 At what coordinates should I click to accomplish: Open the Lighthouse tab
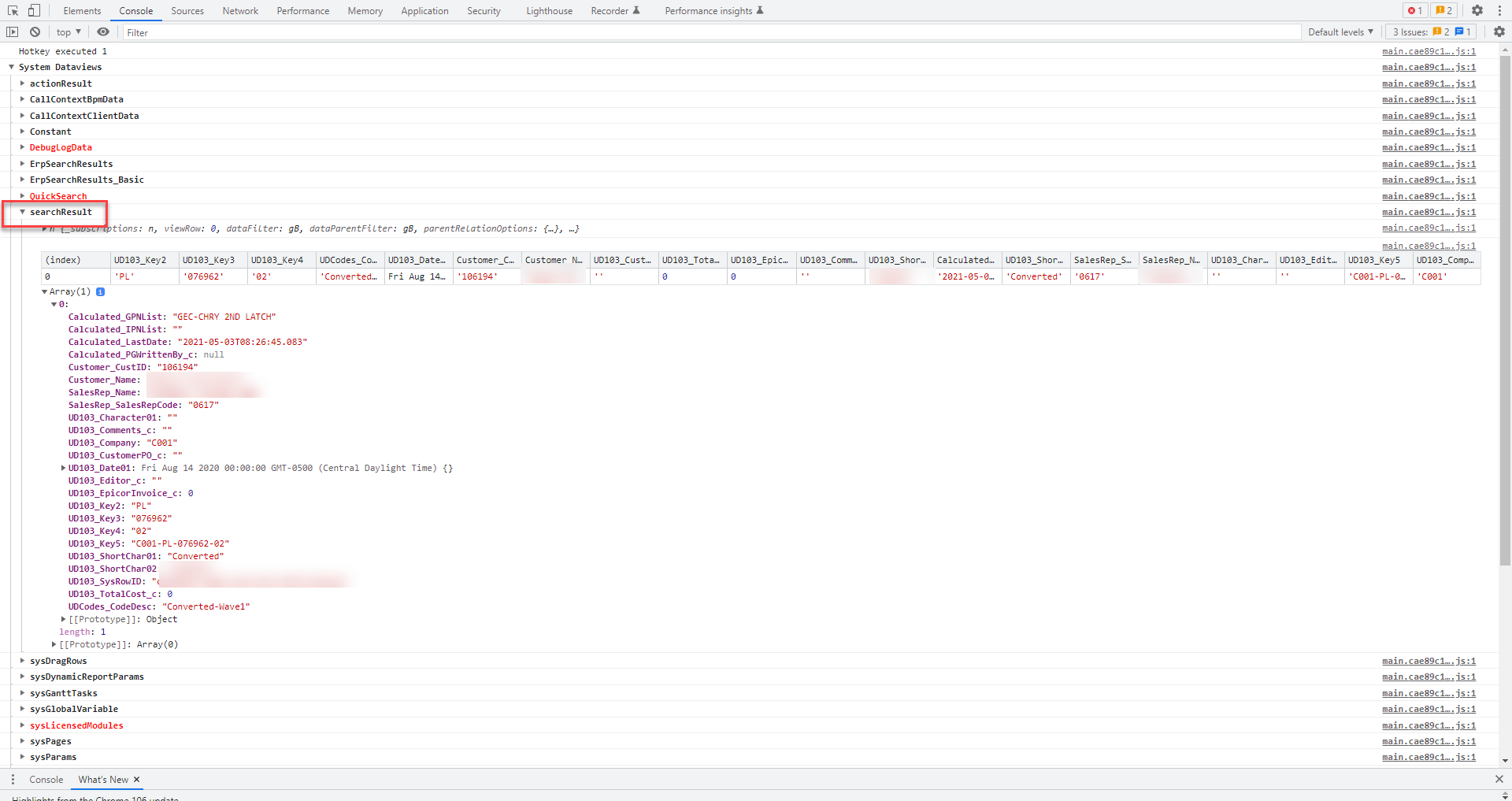[550, 11]
